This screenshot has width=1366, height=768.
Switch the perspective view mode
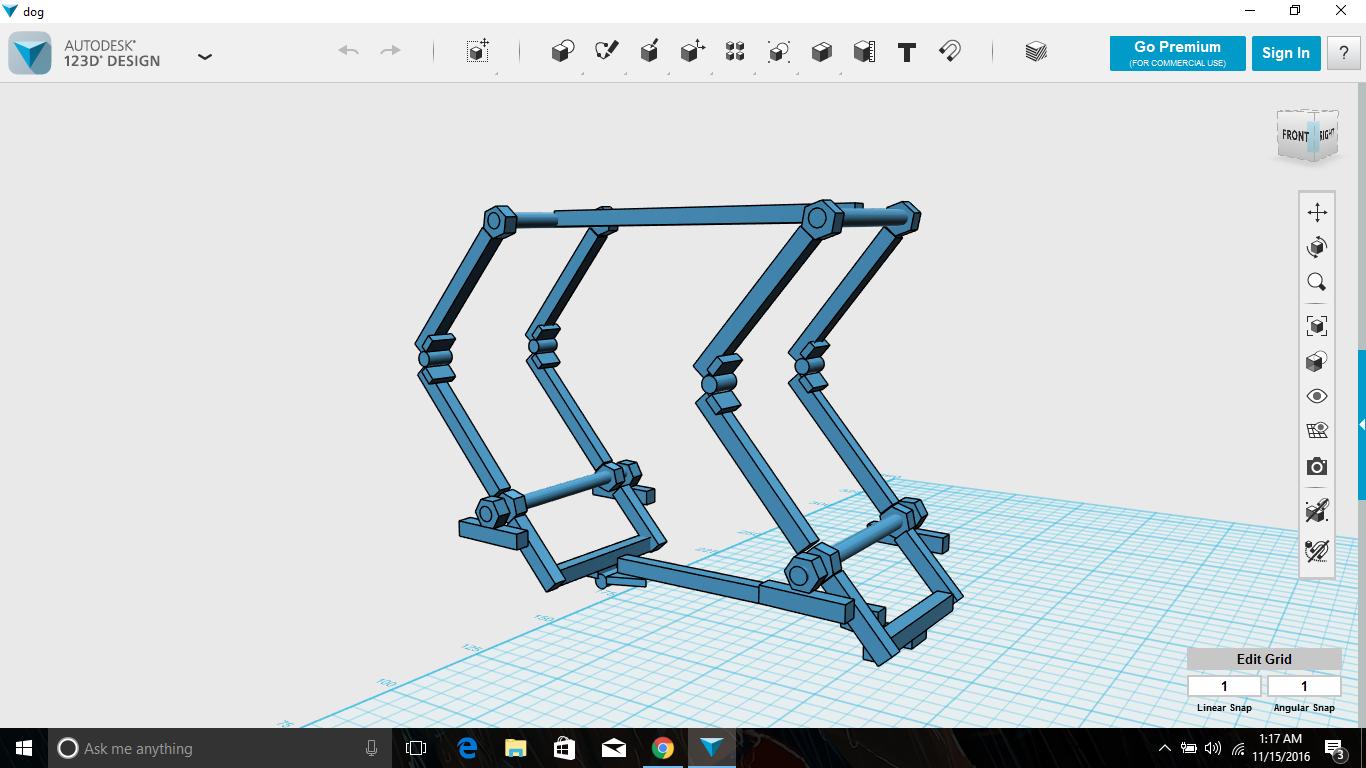tap(1317, 361)
